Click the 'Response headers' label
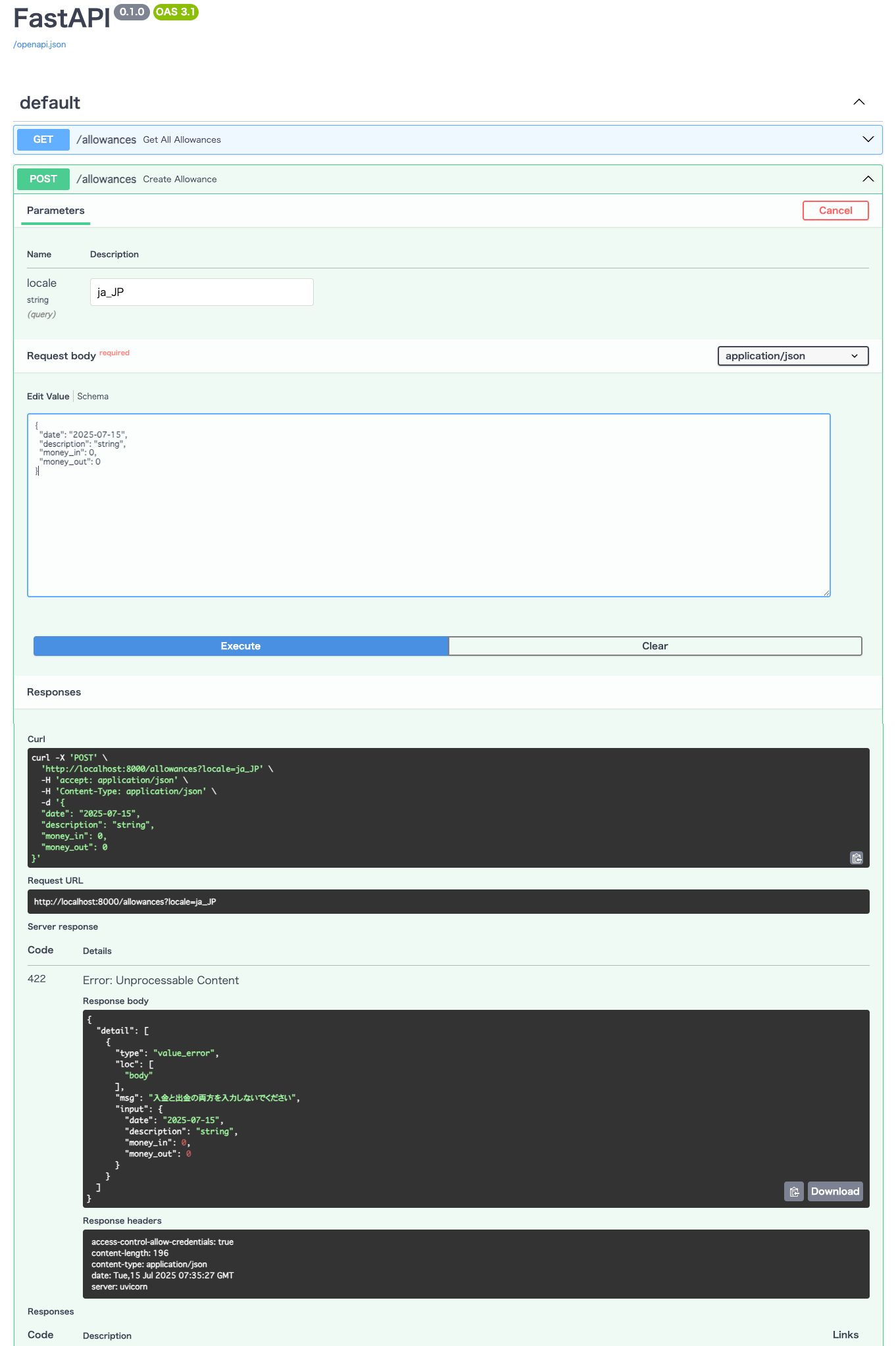The width and height of the screenshot is (896, 1346). tap(122, 1221)
